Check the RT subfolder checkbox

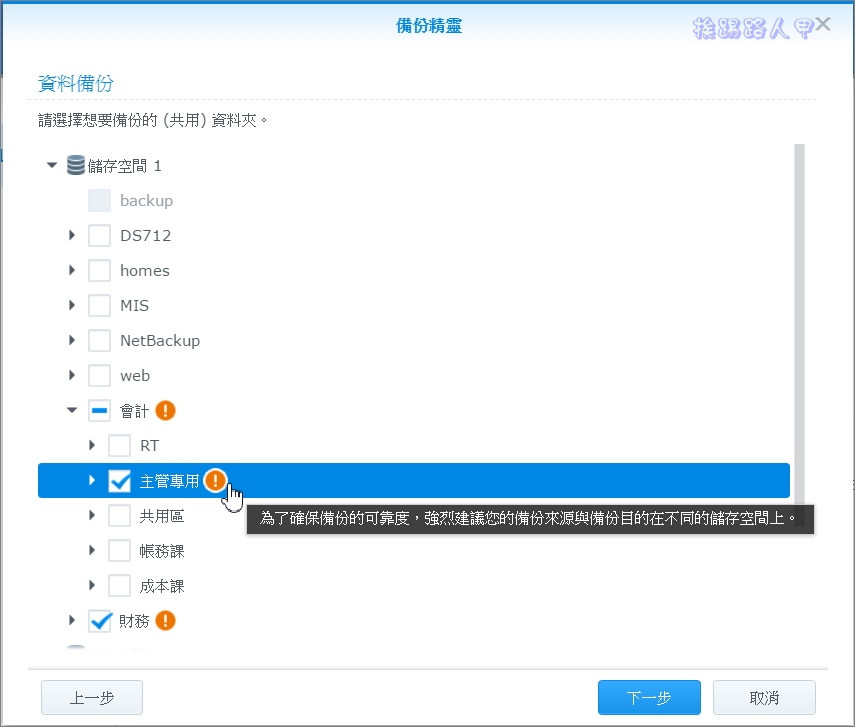click(x=119, y=446)
